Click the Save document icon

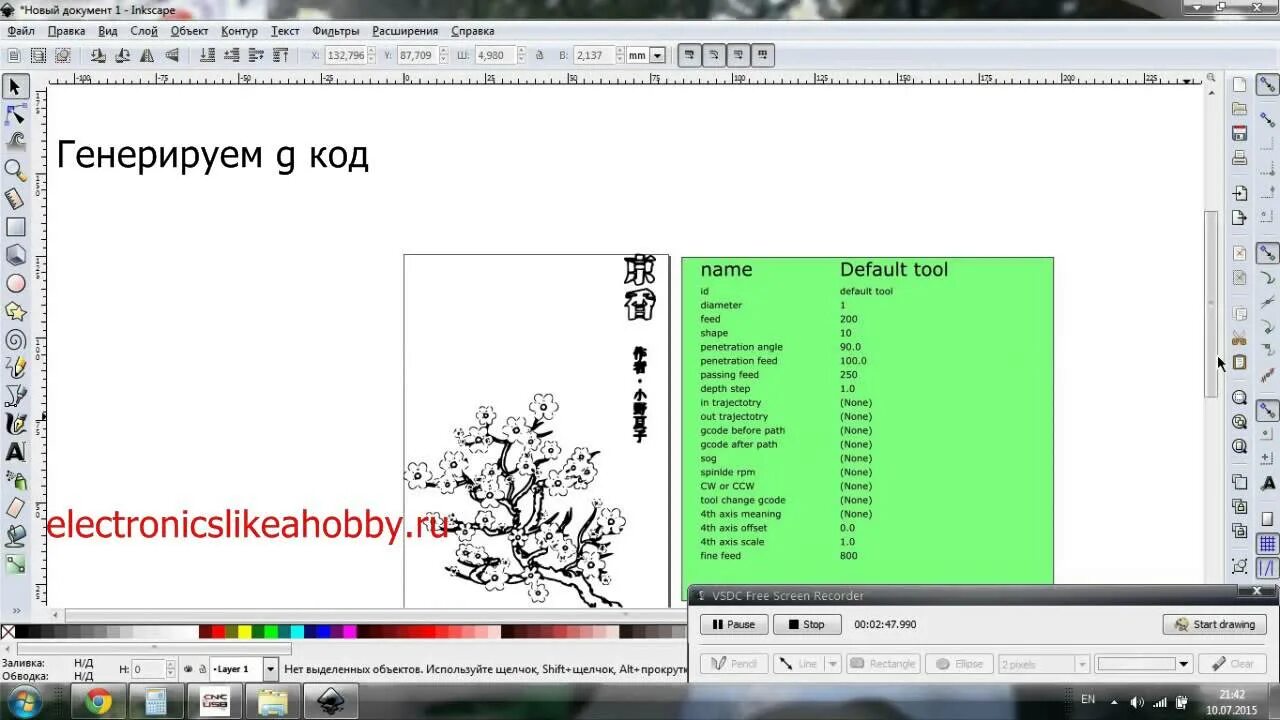click(1239, 133)
